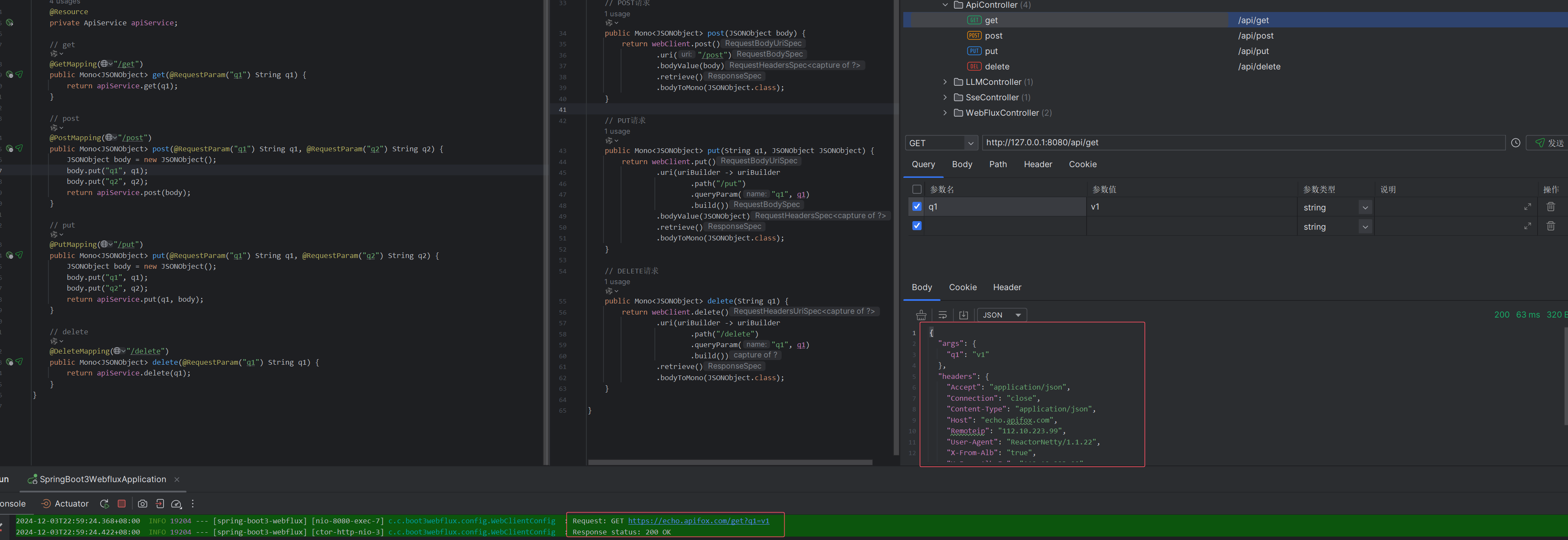Expand the LLMController tree node
The image size is (1568, 540).
tap(945, 81)
